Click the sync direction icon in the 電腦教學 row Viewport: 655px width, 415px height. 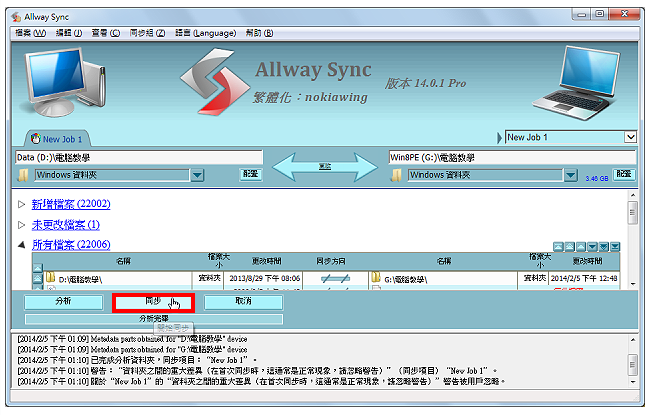(x=335, y=278)
